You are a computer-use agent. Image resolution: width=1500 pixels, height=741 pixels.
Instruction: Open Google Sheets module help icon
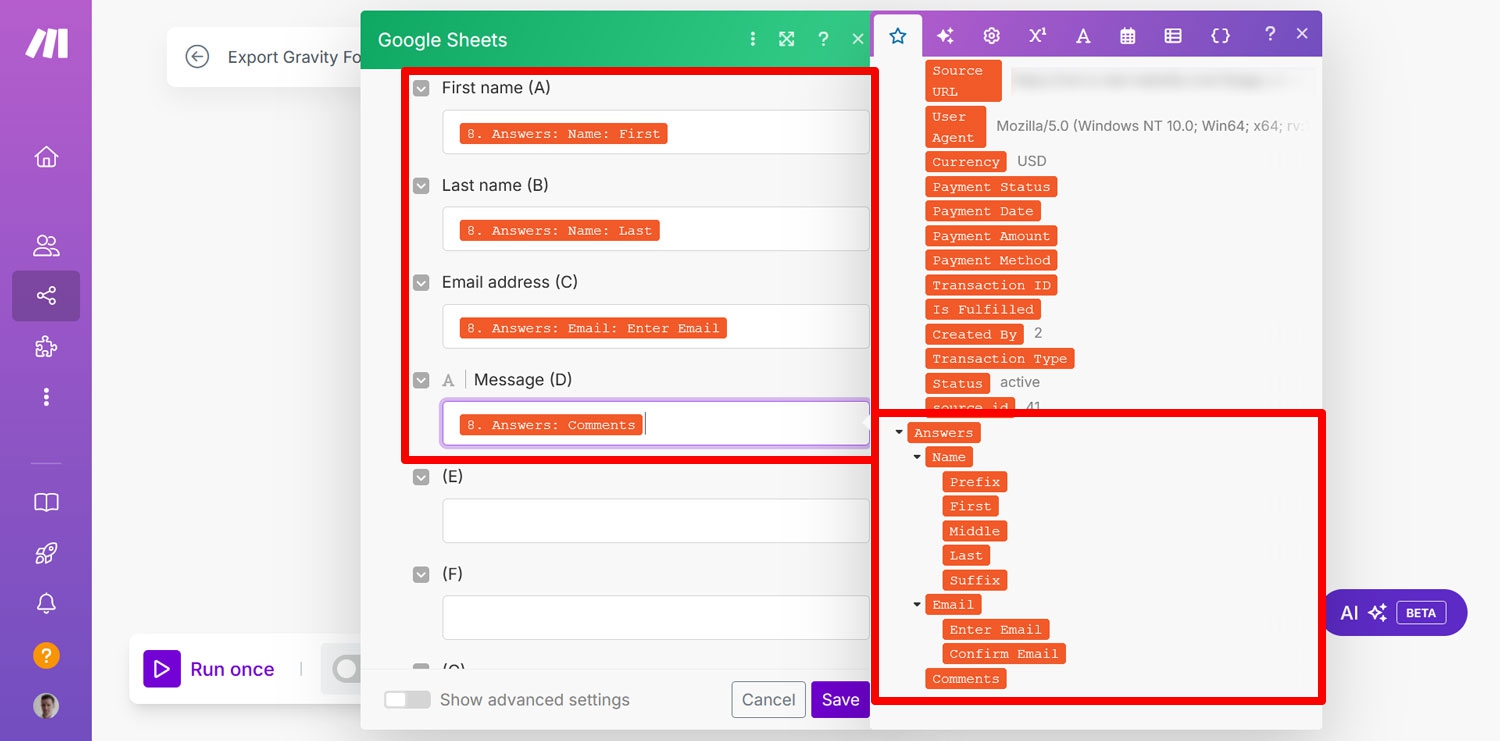point(823,39)
